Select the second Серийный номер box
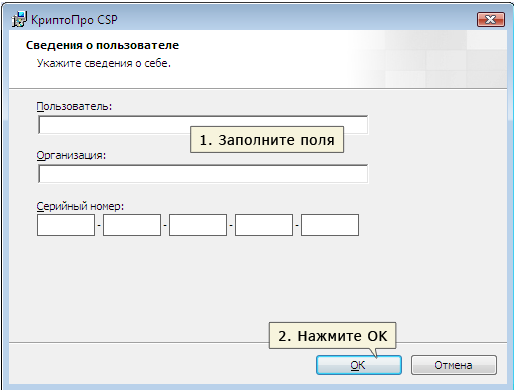 (132, 225)
